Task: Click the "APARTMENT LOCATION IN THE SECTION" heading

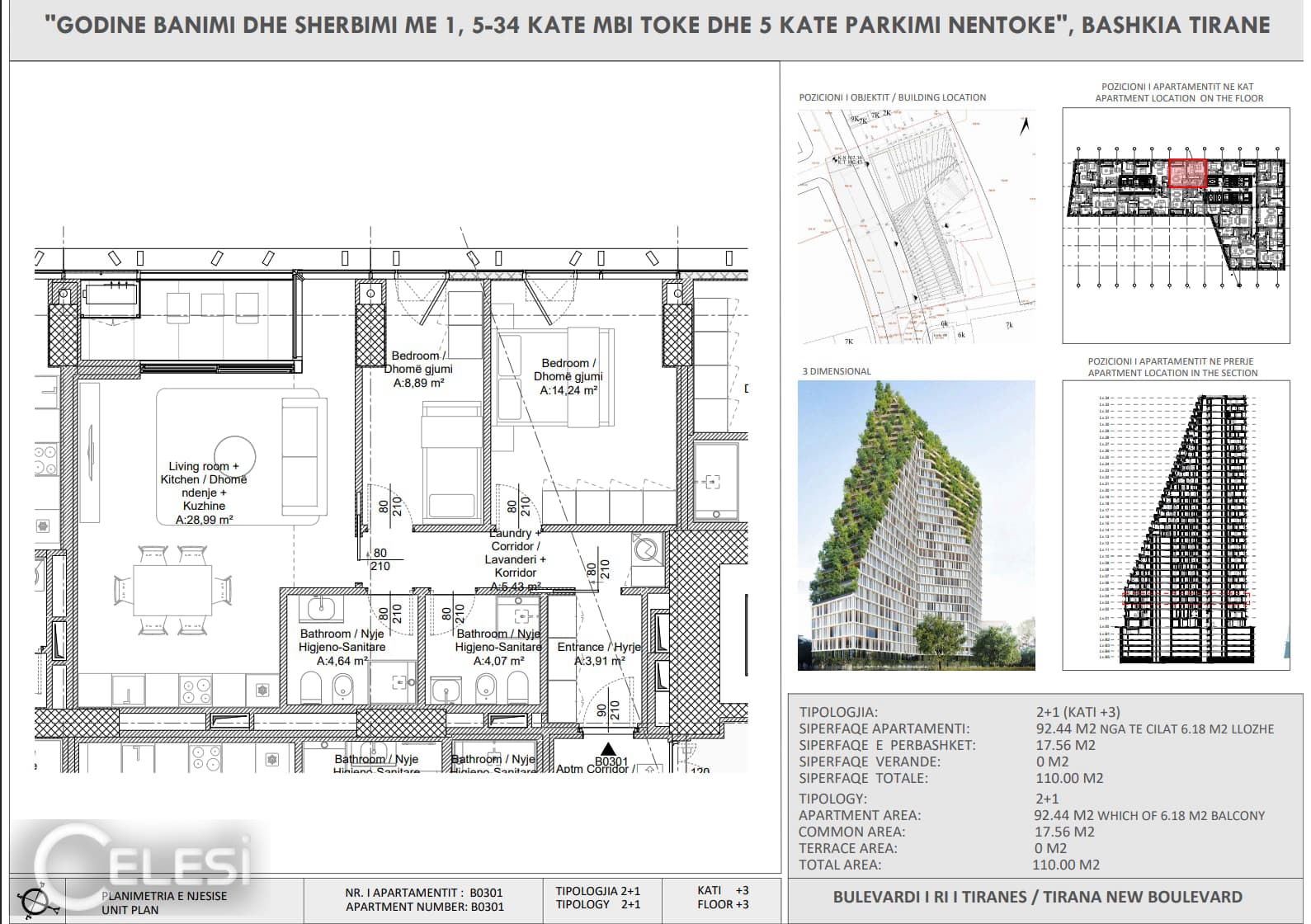Action: (x=1172, y=373)
